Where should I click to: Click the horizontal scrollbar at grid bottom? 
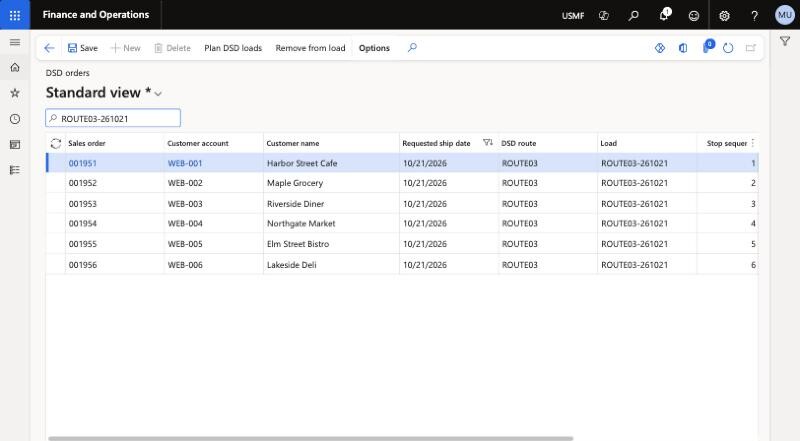tap(311, 438)
